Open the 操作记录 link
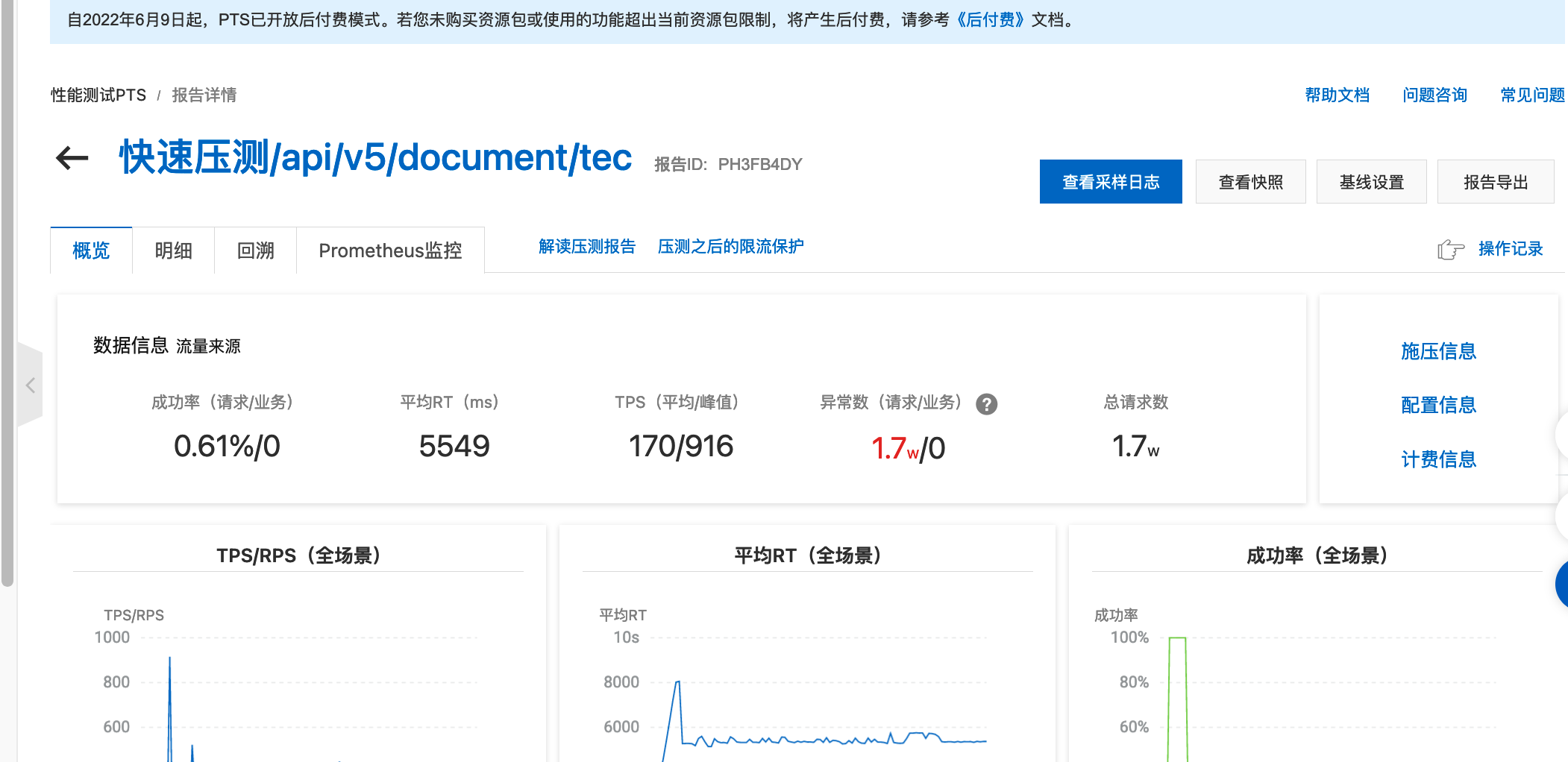The height and width of the screenshot is (762, 1568). (1511, 249)
